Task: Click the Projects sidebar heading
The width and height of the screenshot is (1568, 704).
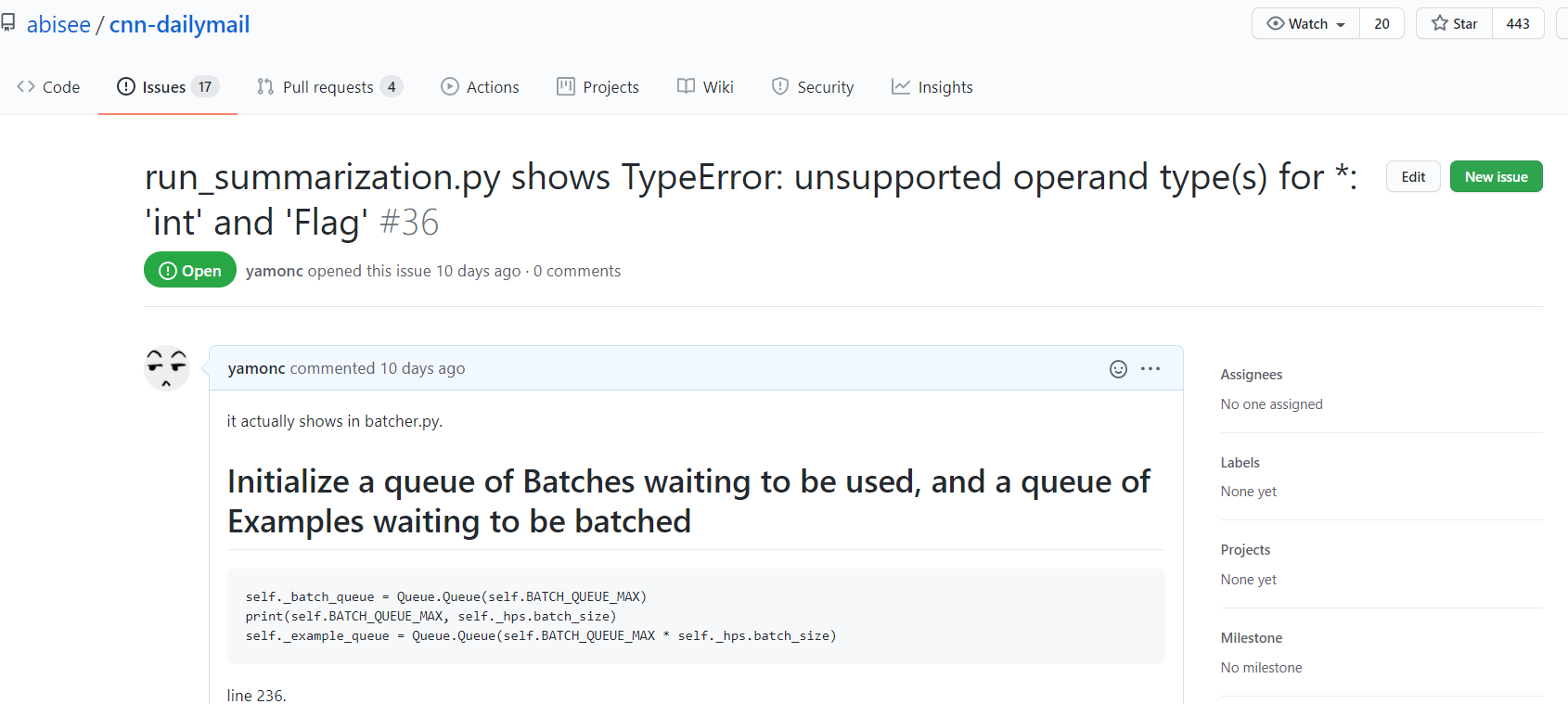Action: pyautogui.click(x=1245, y=550)
